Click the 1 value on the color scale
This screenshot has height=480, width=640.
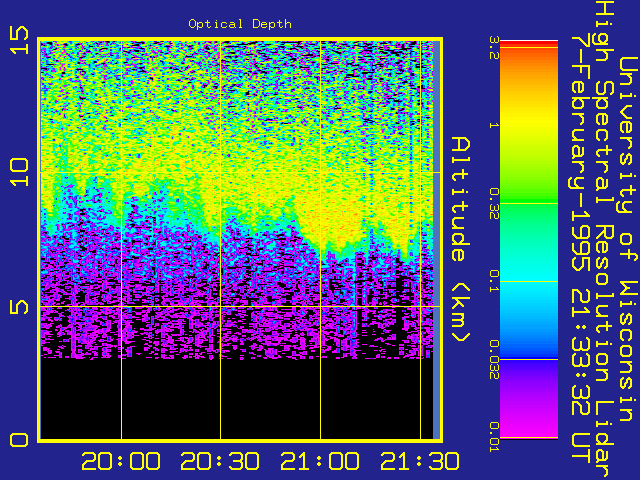pyautogui.click(x=494, y=125)
